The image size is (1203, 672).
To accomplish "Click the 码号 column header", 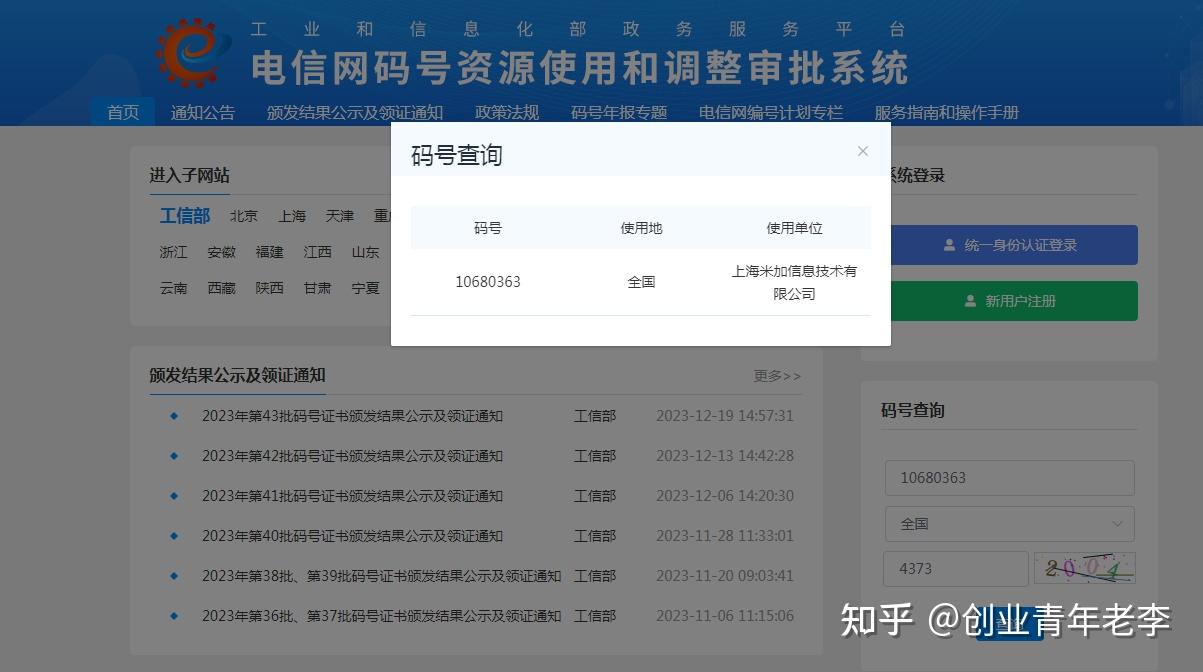I will click(488, 228).
